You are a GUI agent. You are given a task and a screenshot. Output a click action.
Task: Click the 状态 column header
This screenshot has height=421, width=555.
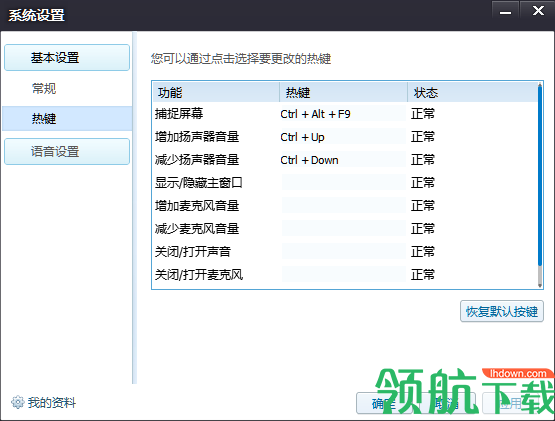click(x=473, y=93)
